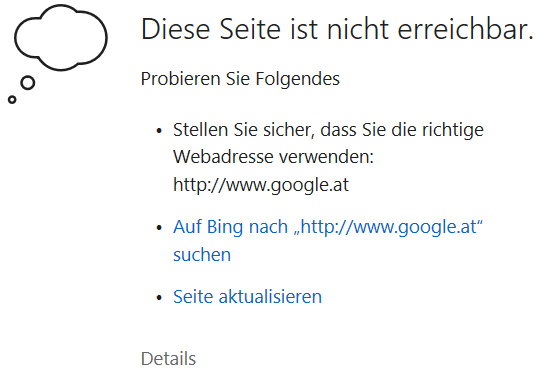
Task: Click the Webadresse verwenden text line
Action: (x=273, y=157)
